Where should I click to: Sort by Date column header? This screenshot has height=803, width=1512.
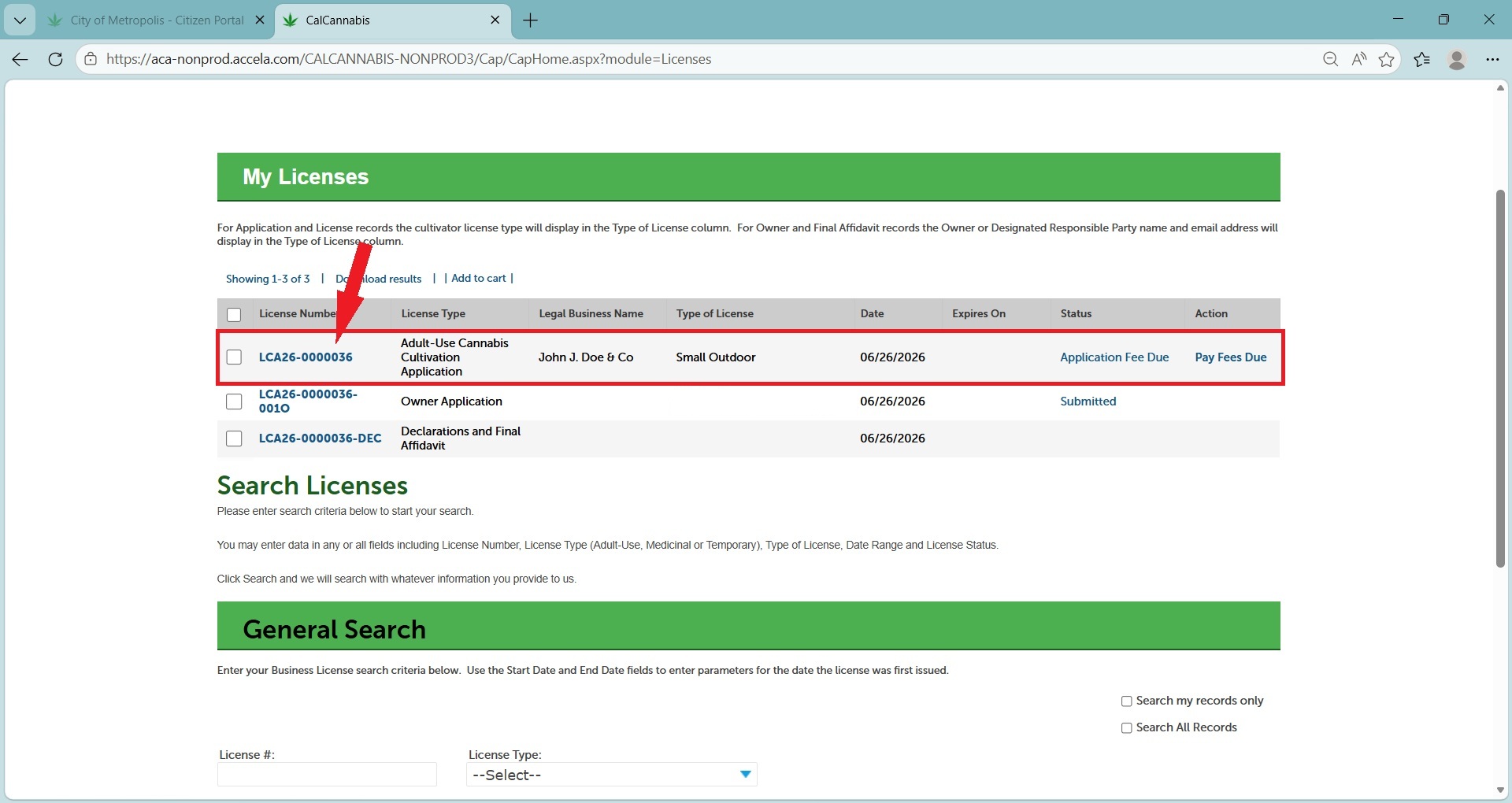click(x=872, y=314)
